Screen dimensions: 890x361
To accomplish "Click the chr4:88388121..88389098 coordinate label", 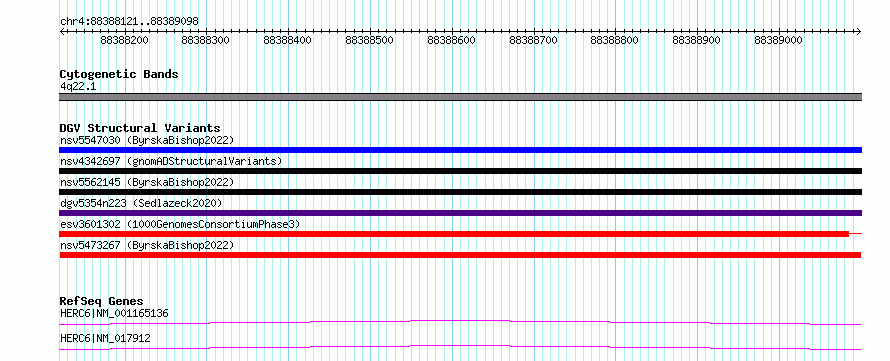I will pyautogui.click(x=129, y=21).
